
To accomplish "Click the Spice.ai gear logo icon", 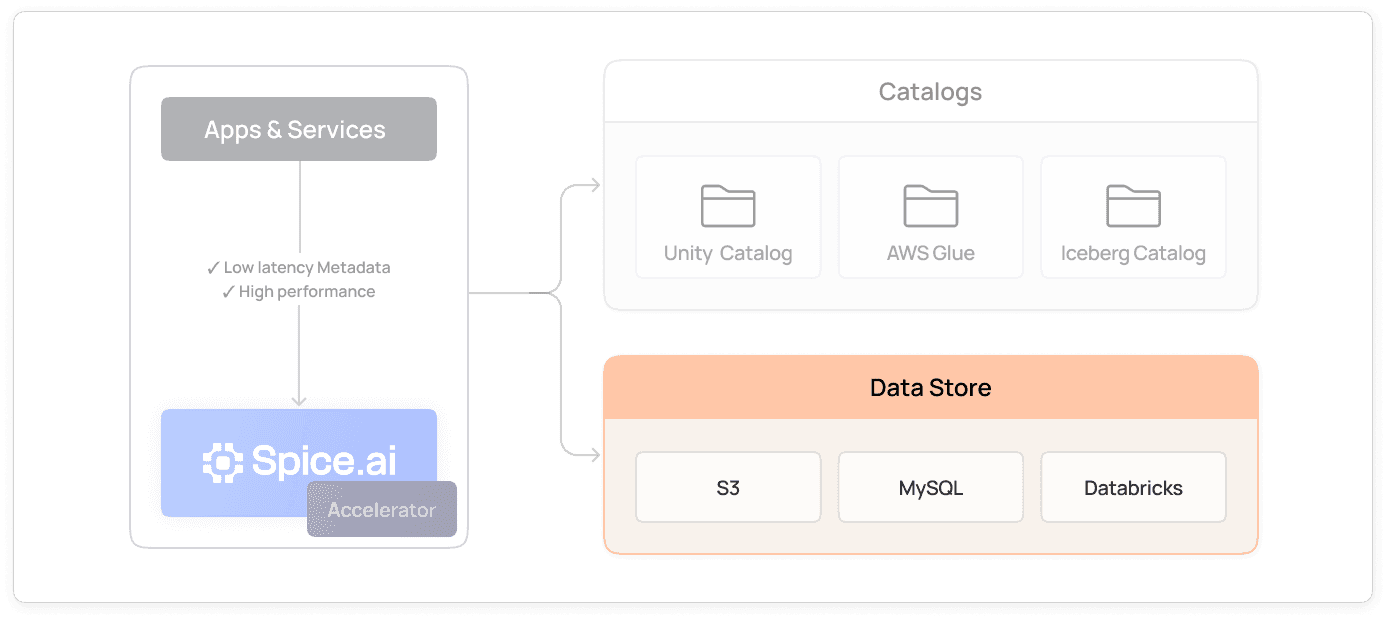I will click(222, 462).
